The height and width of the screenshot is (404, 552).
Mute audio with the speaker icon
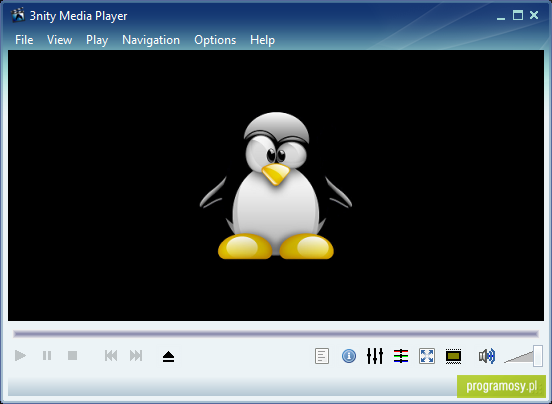click(487, 356)
